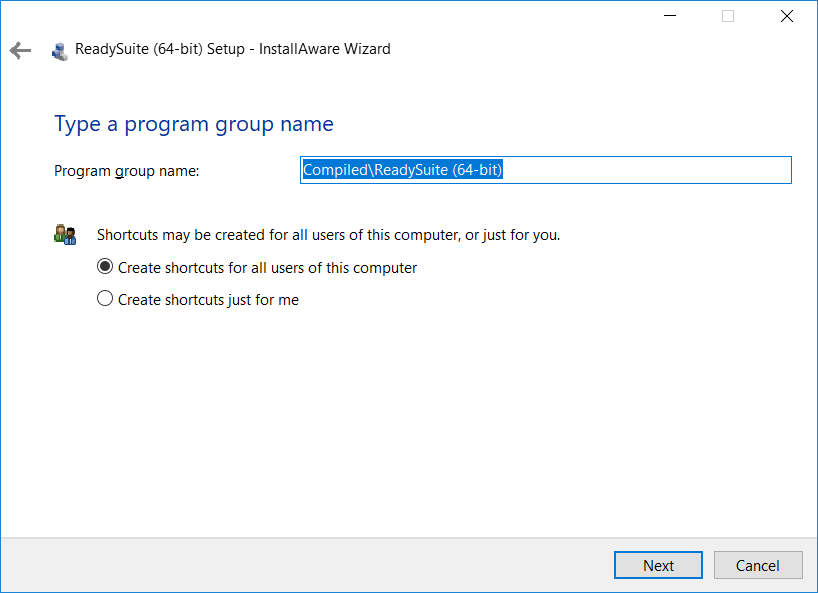Choose the just for me radio button
This screenshot has width=818, height=593.
coord(105,298)
